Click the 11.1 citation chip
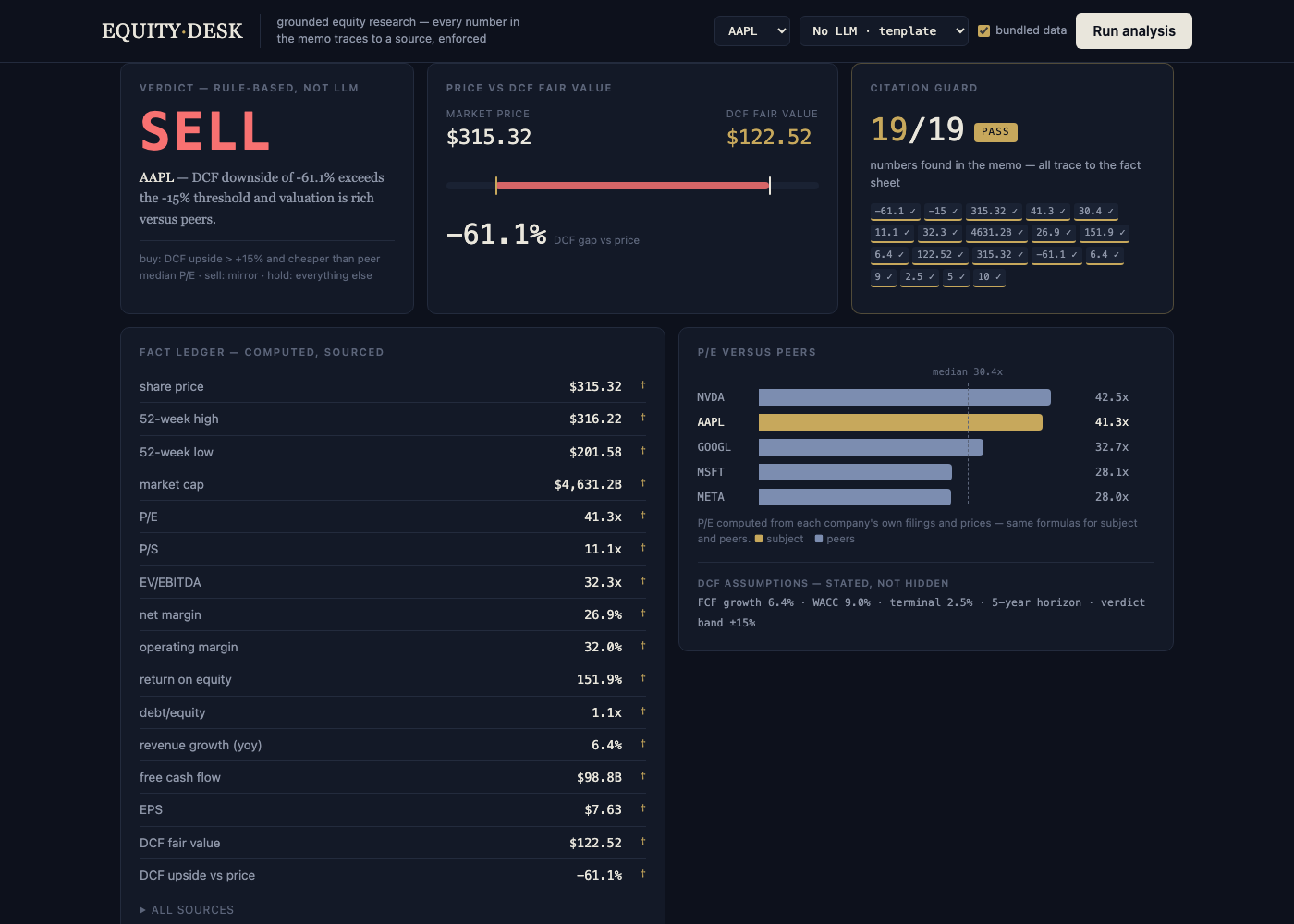This screenshot has height=924, width=1294. click(x=892, y=233)
